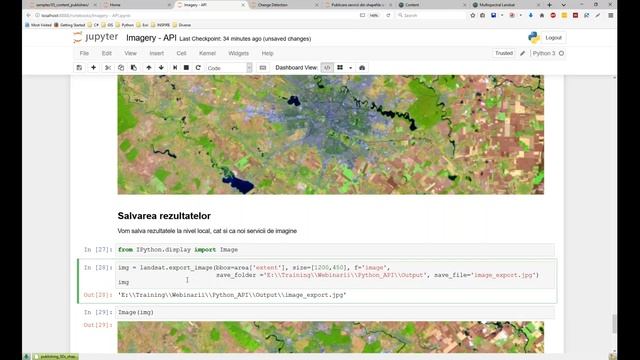Viewport: 640px width, 360px height.
Task: Switch to the Multispectral Landsat browser tab
Action: [x=505, y=5]
